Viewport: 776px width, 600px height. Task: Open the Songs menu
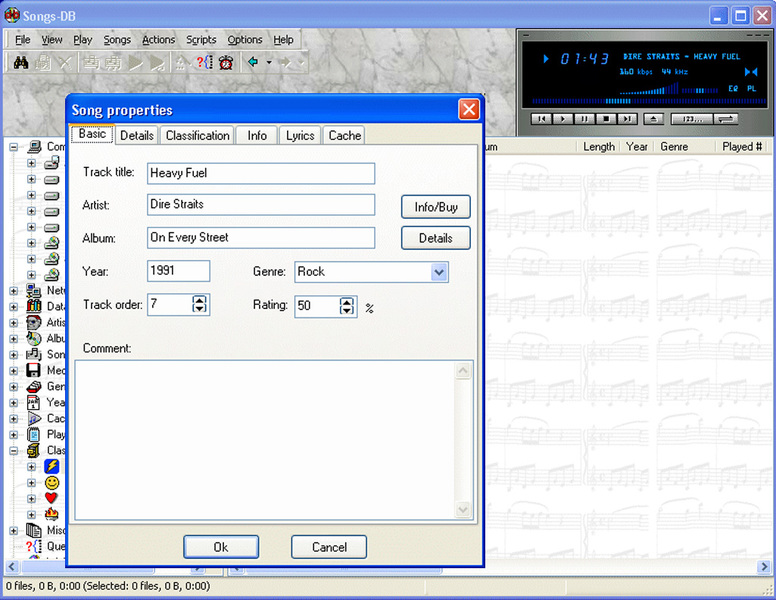pos(117,40)
